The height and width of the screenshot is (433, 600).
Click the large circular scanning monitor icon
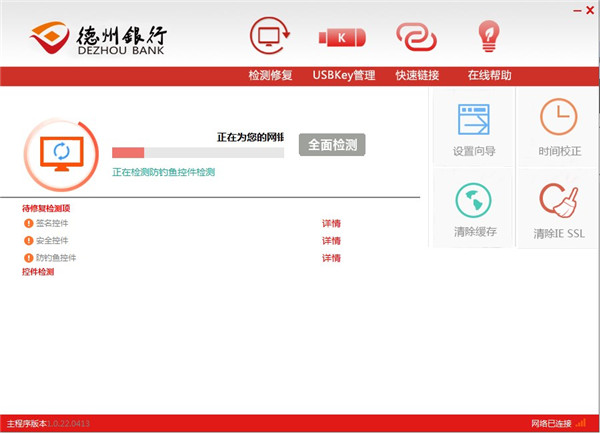click(60, 153)
